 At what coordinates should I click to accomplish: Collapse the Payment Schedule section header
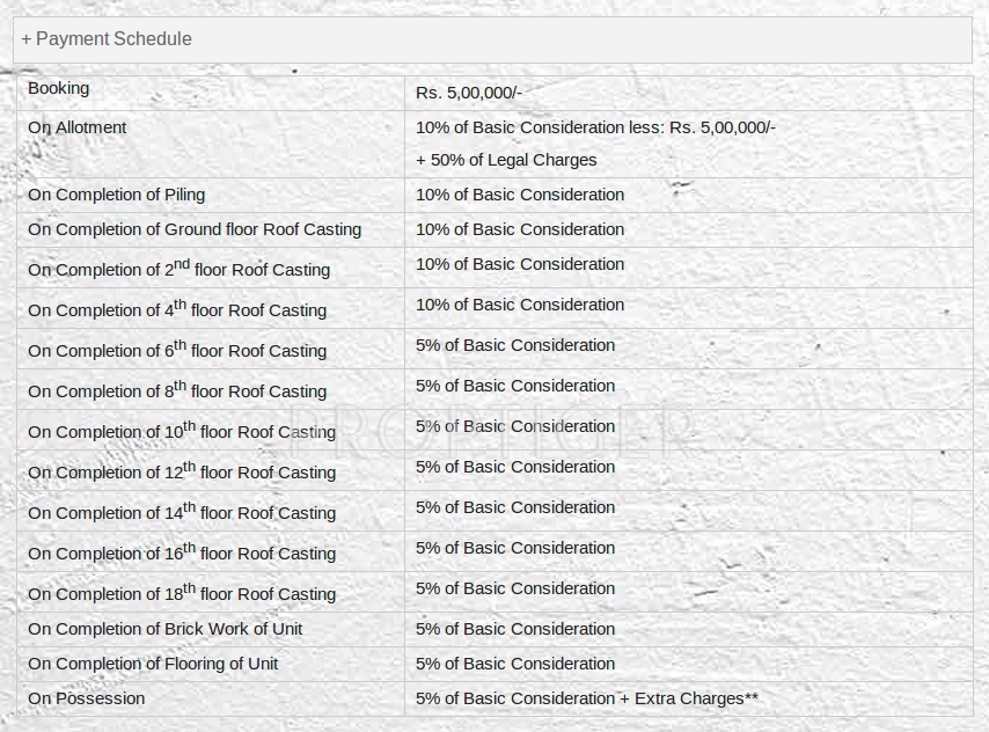click(x=107, y=39)
